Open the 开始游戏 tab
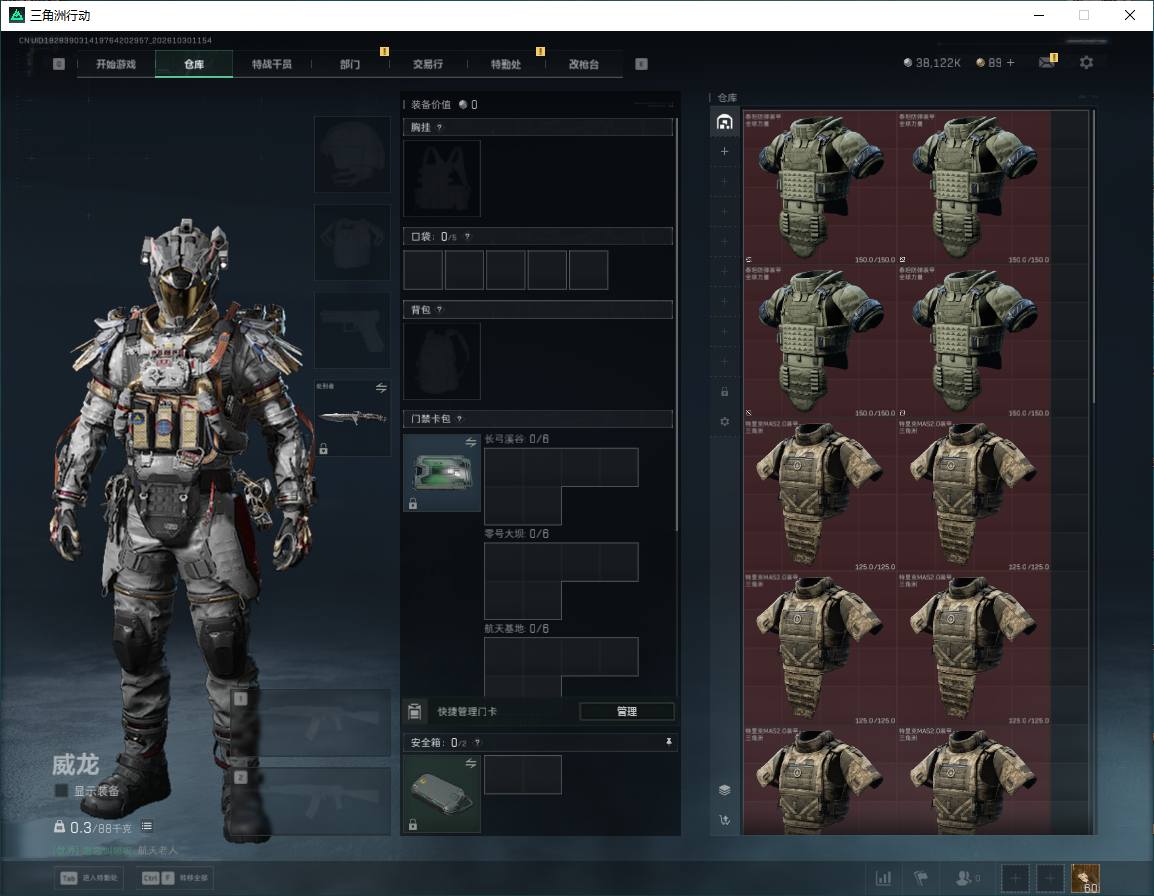Viewport: 1154px width, 896px height. pyautogui.click(x=116, y=64)
